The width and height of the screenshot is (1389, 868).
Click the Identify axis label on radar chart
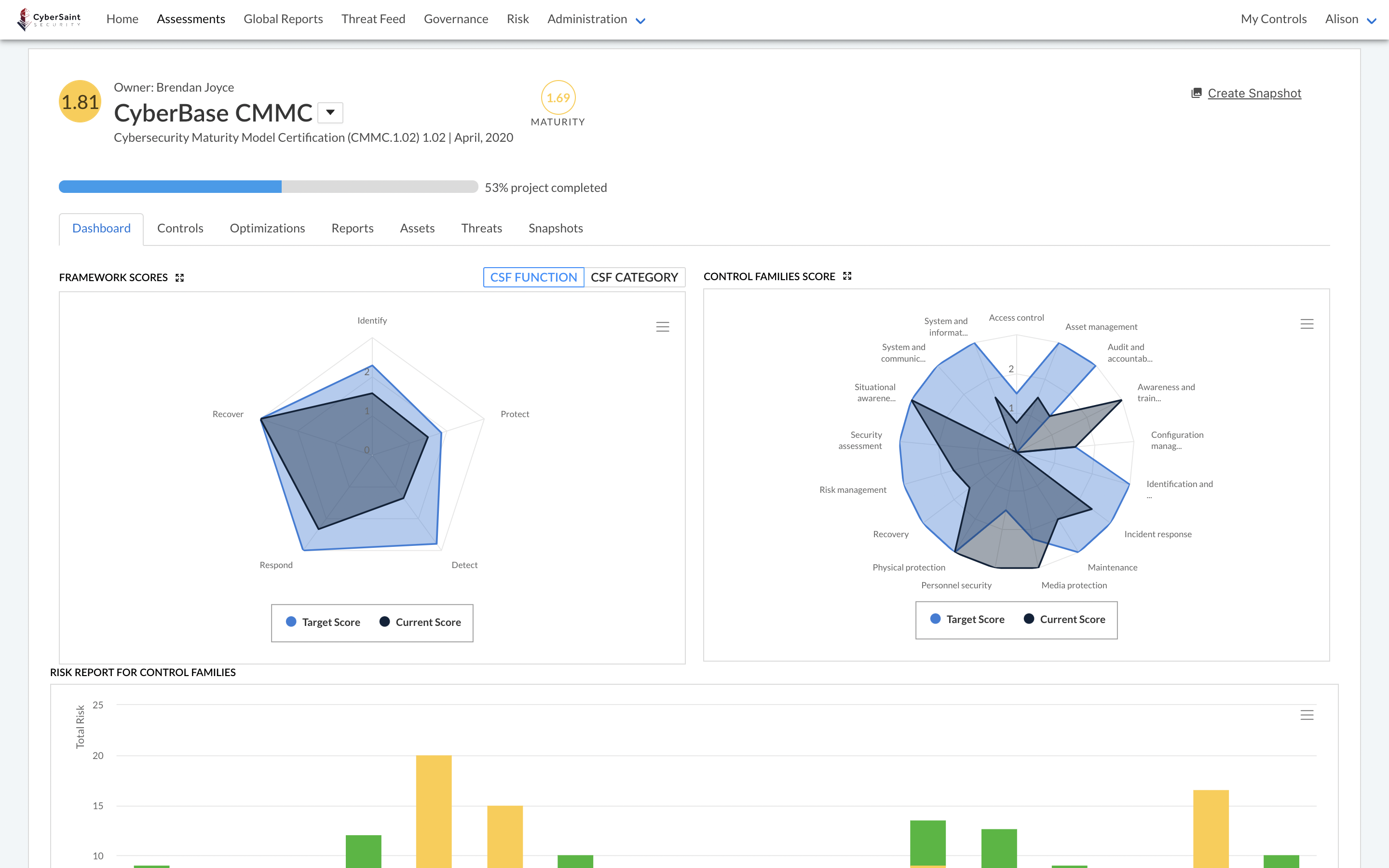pyautogui.click(x=372, y=320)
